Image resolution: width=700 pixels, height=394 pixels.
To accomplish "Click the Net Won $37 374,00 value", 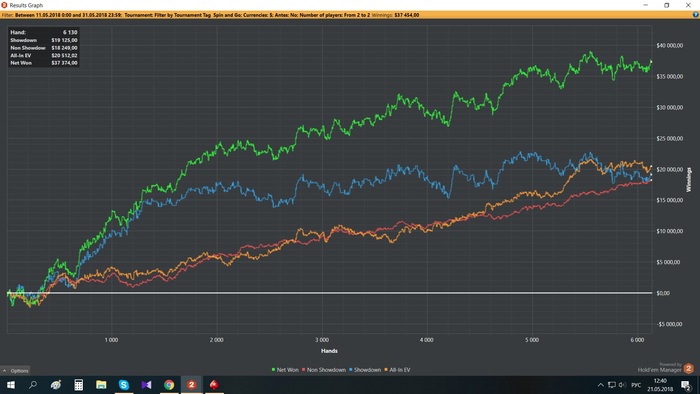I will (64, 63).
